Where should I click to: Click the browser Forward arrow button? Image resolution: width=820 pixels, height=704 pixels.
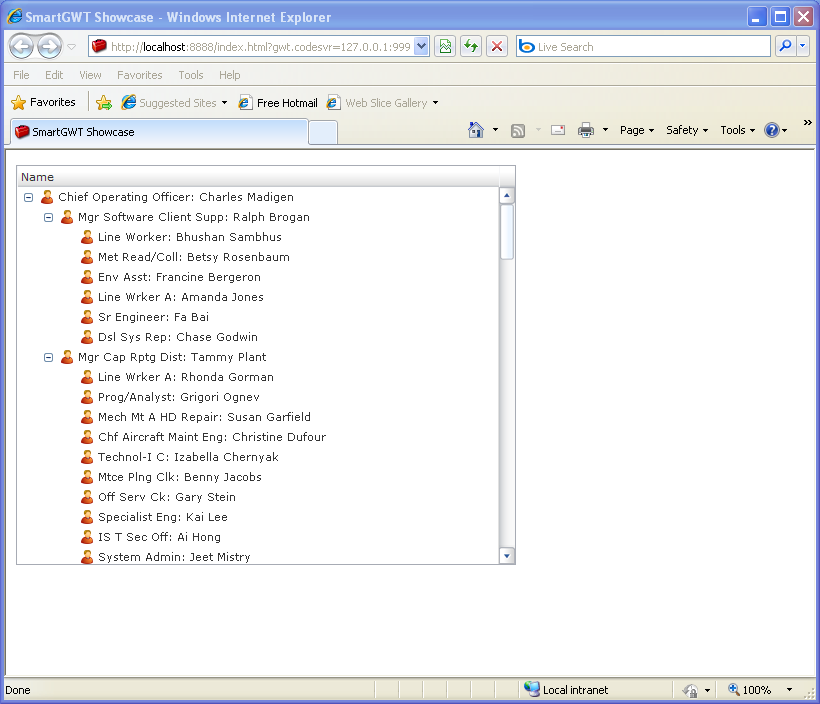(x=50, y=47)
